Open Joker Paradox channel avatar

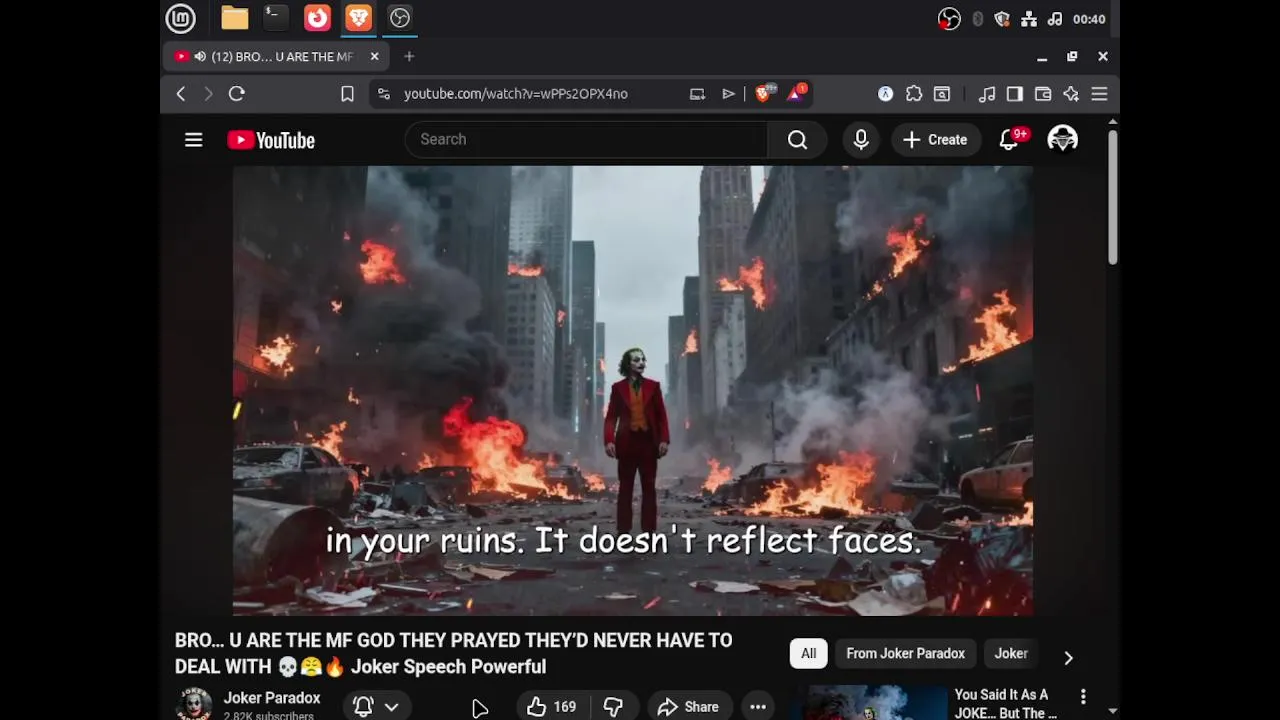pos(193,704)
